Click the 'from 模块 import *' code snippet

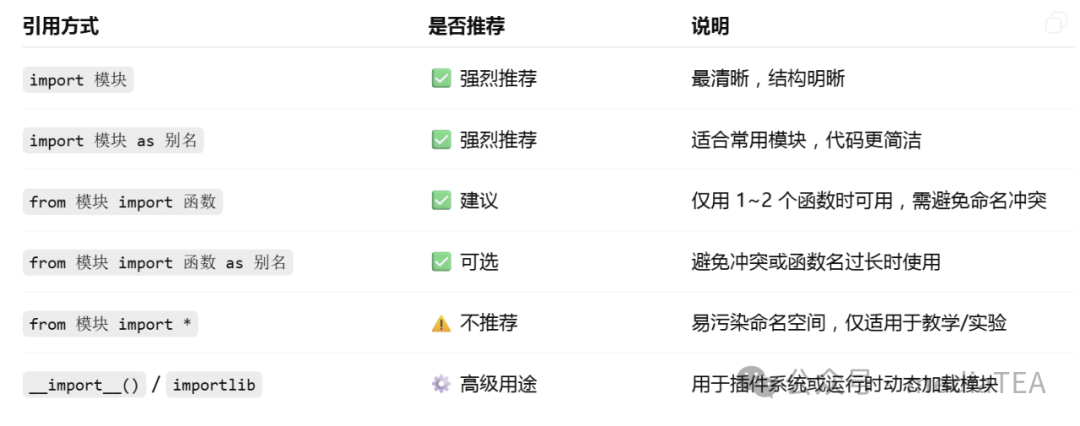pyautogui.click(x=110, y=324)
